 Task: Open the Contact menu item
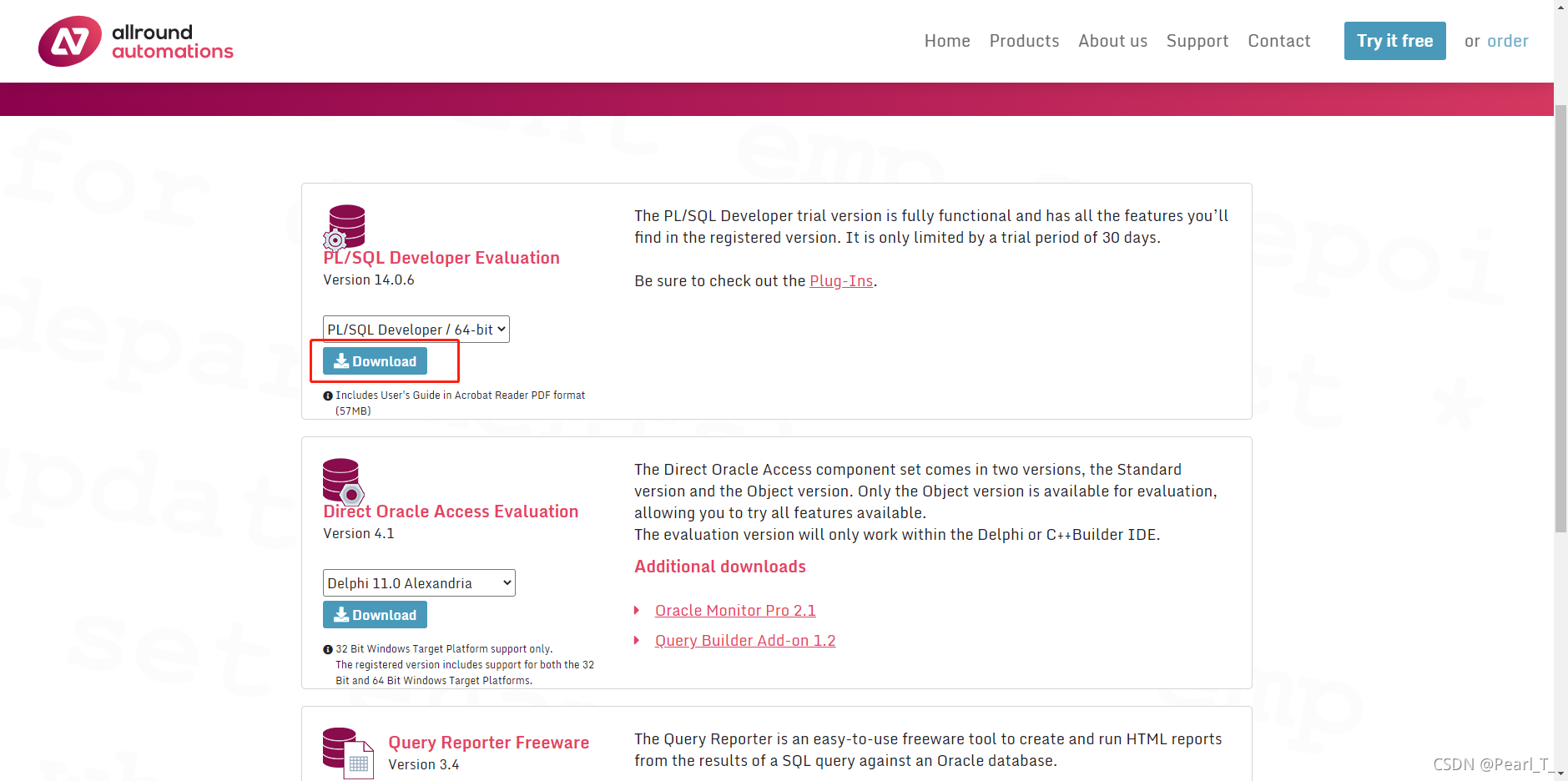click(1279, 41)
